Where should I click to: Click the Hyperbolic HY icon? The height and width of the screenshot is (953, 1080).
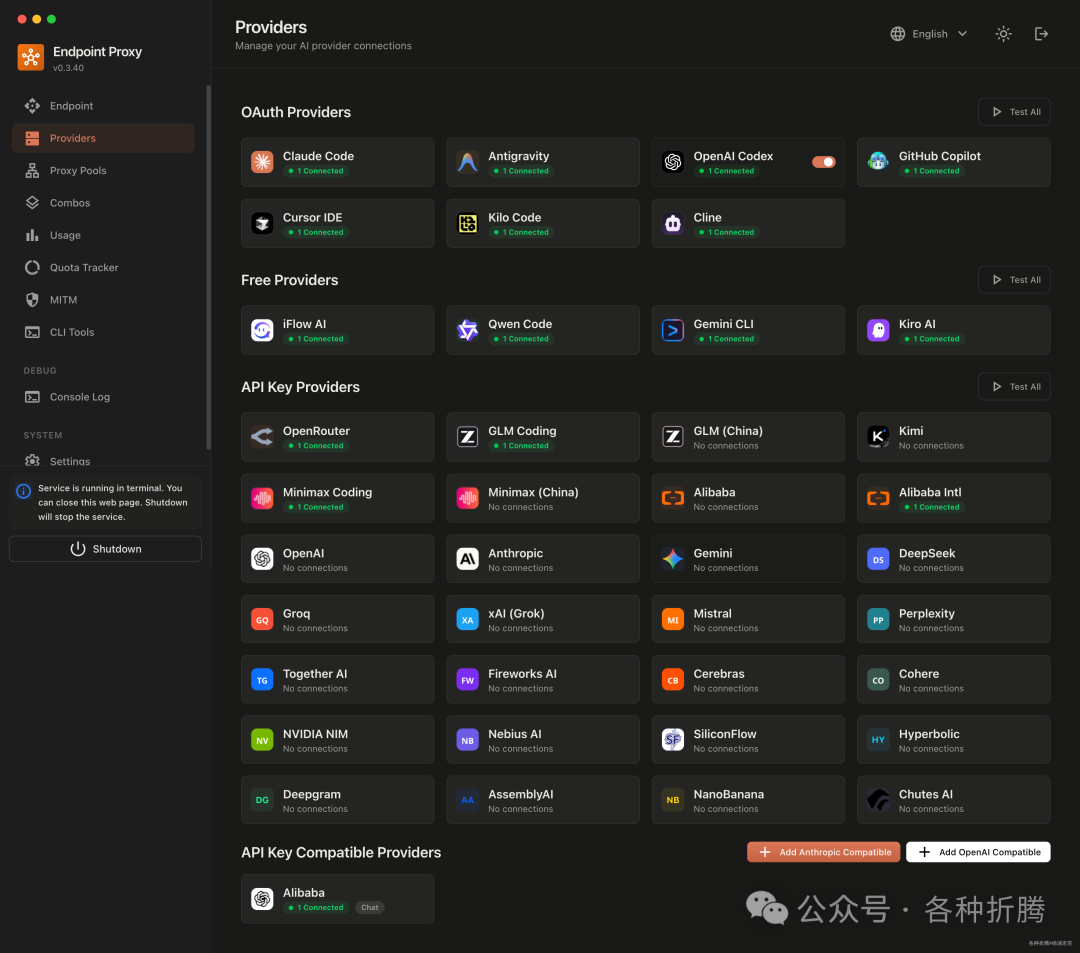coord(878,740)
